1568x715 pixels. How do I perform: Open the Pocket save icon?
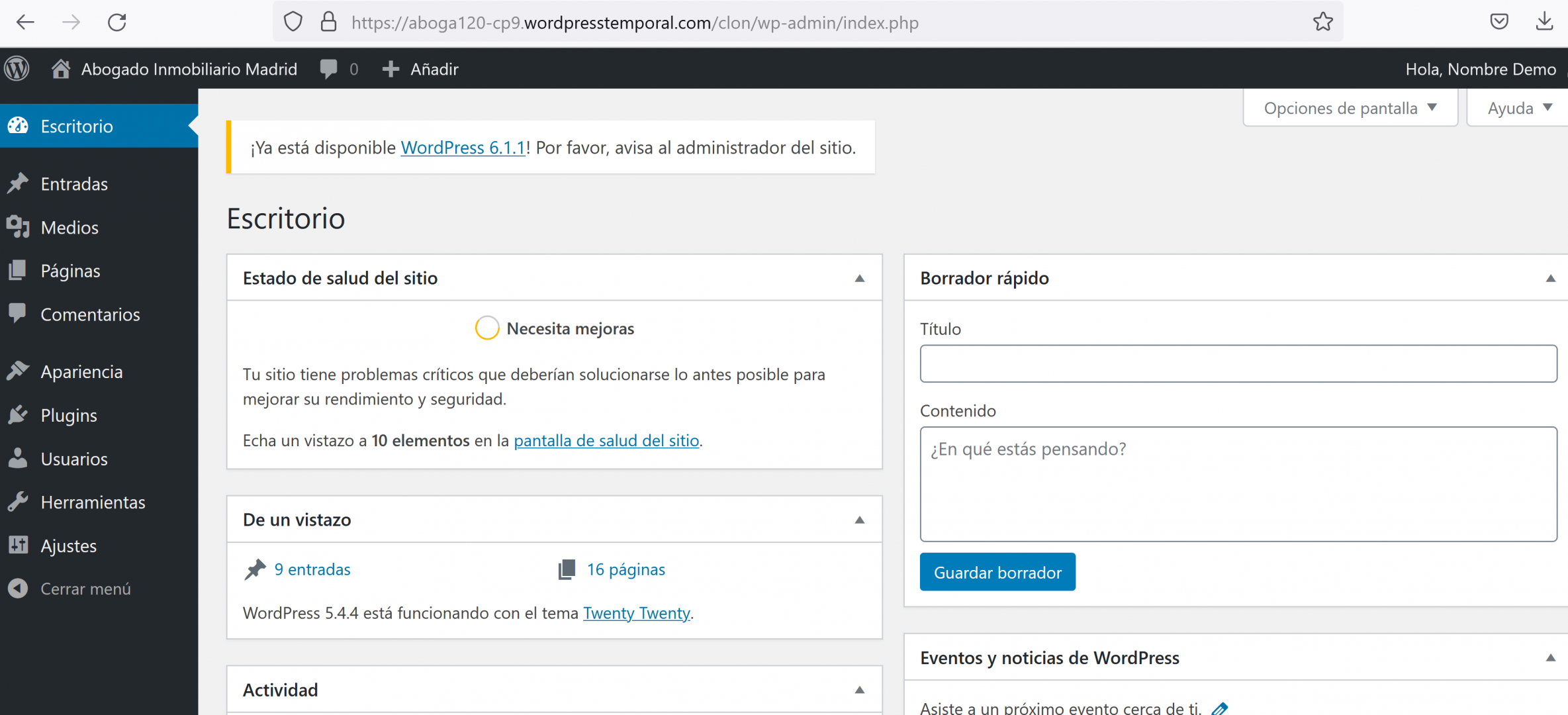point(1499,22)
